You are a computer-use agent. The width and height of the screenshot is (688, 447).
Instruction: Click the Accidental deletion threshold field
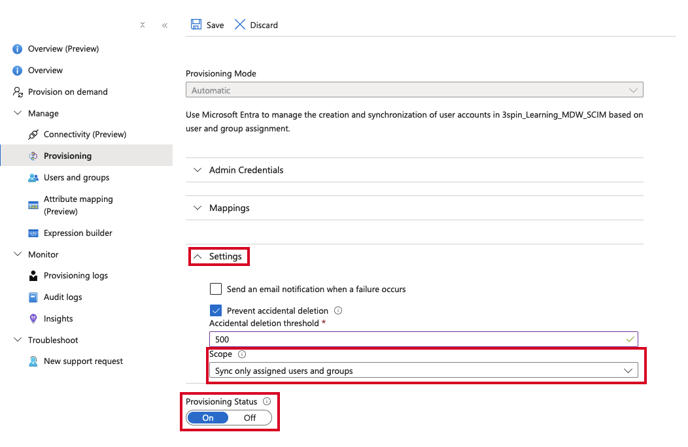point(423,339)
